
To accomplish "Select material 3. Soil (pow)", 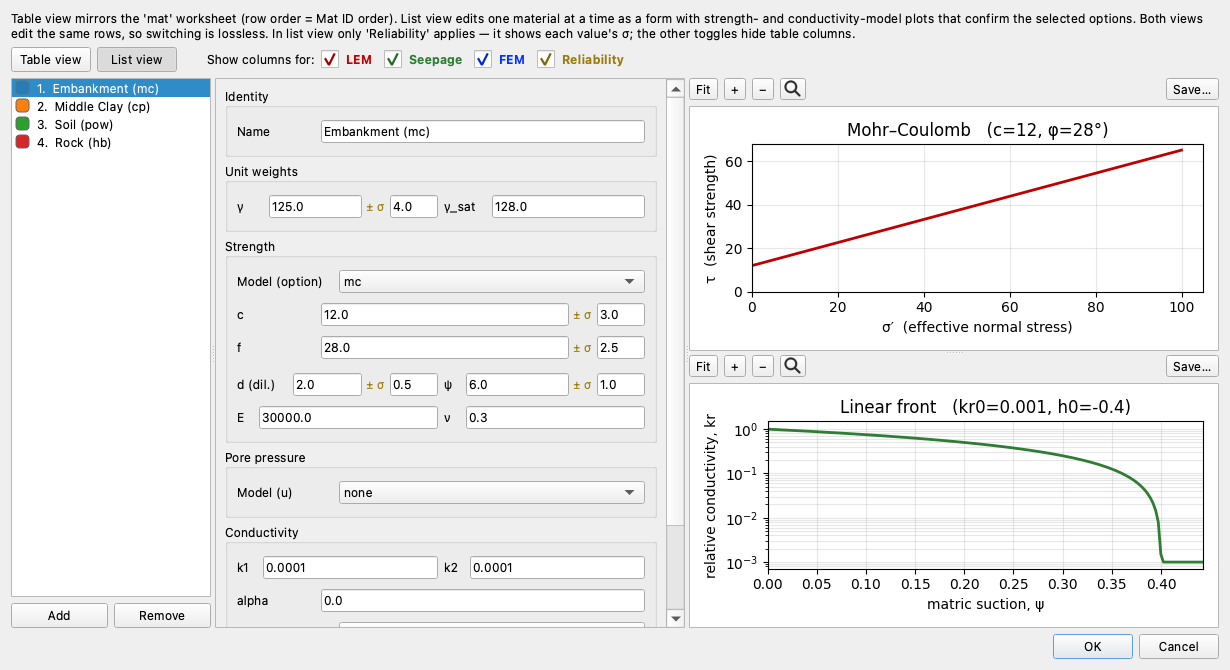I will point(111,124).
